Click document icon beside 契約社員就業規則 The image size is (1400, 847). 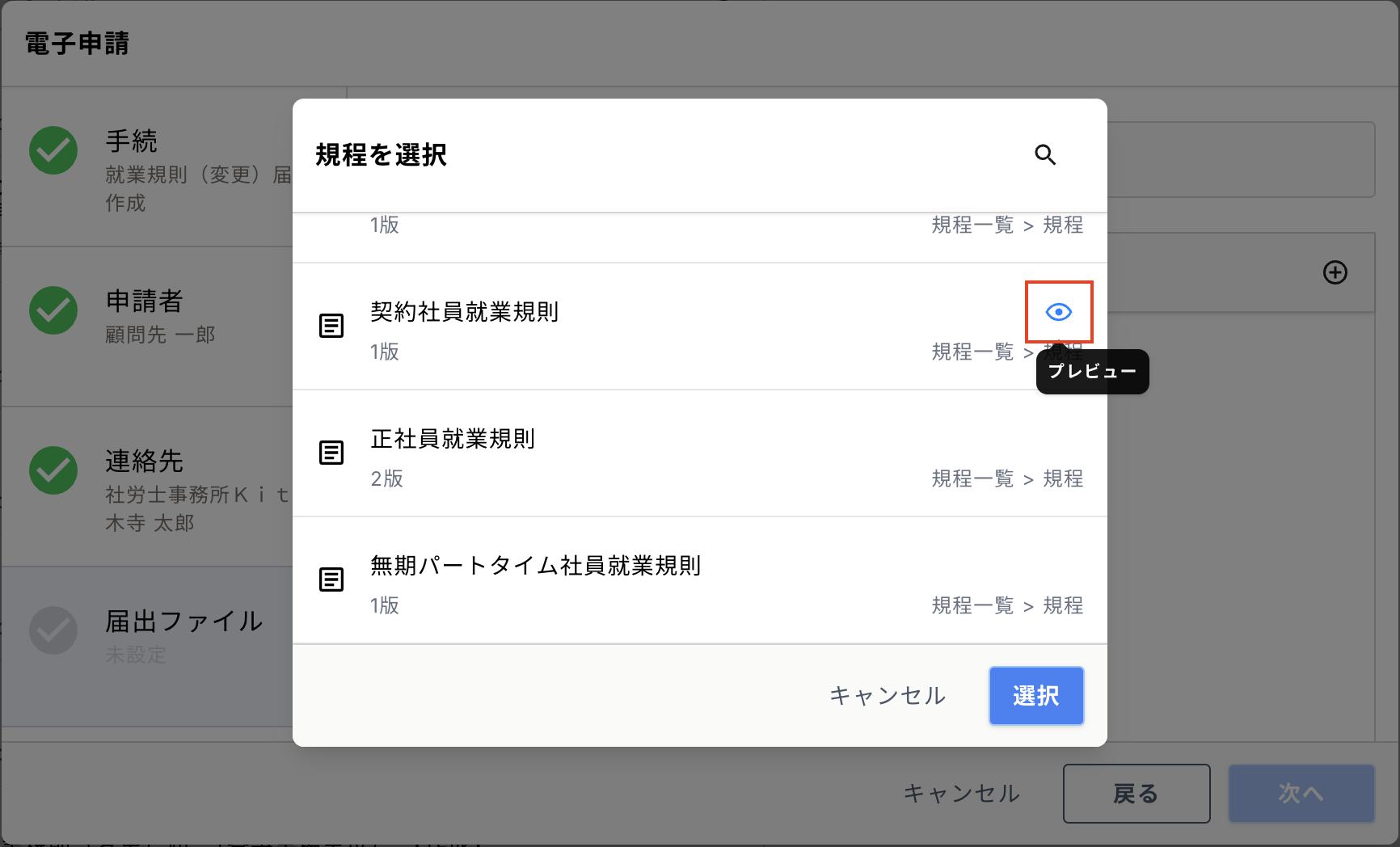(331, 326)
